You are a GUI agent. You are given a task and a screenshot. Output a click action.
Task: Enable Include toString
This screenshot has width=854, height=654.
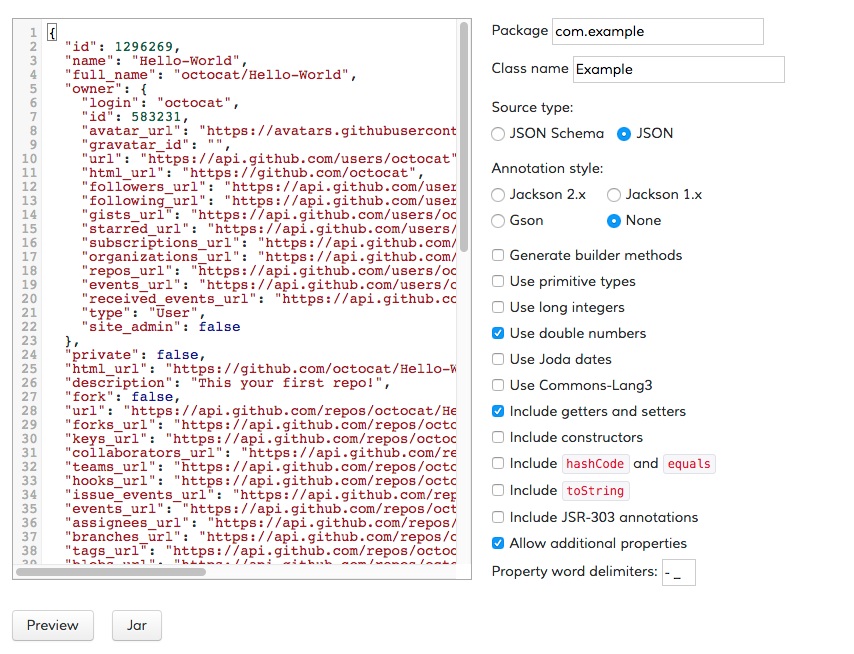tap(496, 491)
